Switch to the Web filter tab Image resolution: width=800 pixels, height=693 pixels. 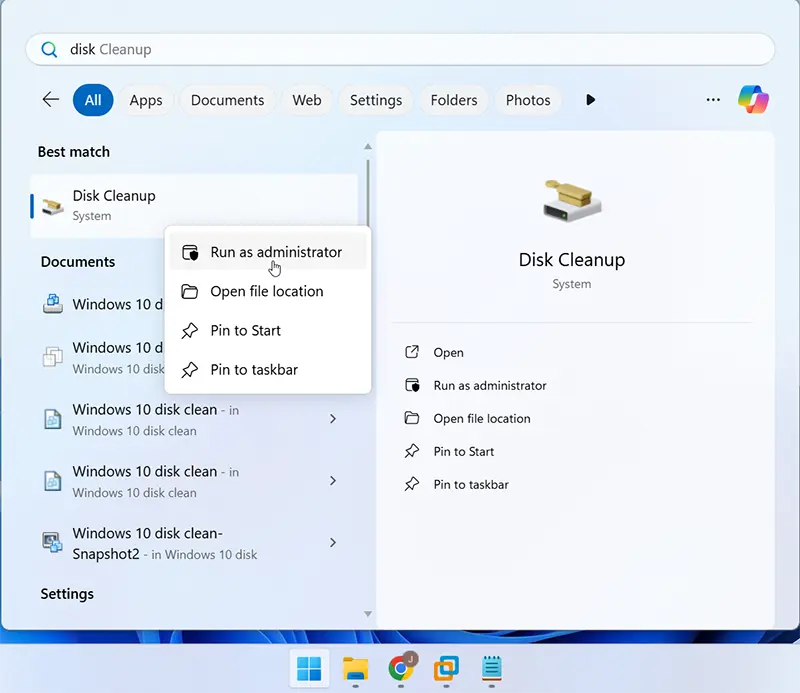[x=307, y=100]
